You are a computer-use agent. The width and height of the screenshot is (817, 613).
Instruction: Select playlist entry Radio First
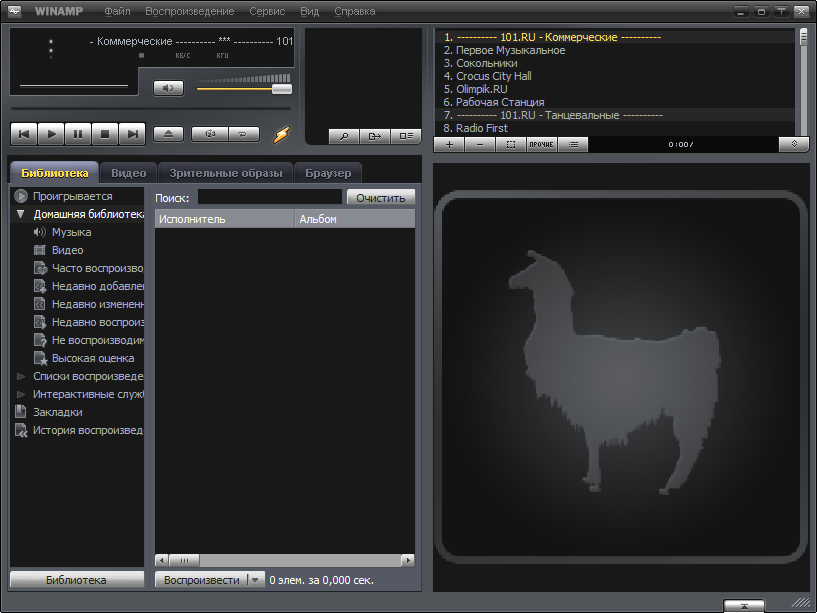615,128
